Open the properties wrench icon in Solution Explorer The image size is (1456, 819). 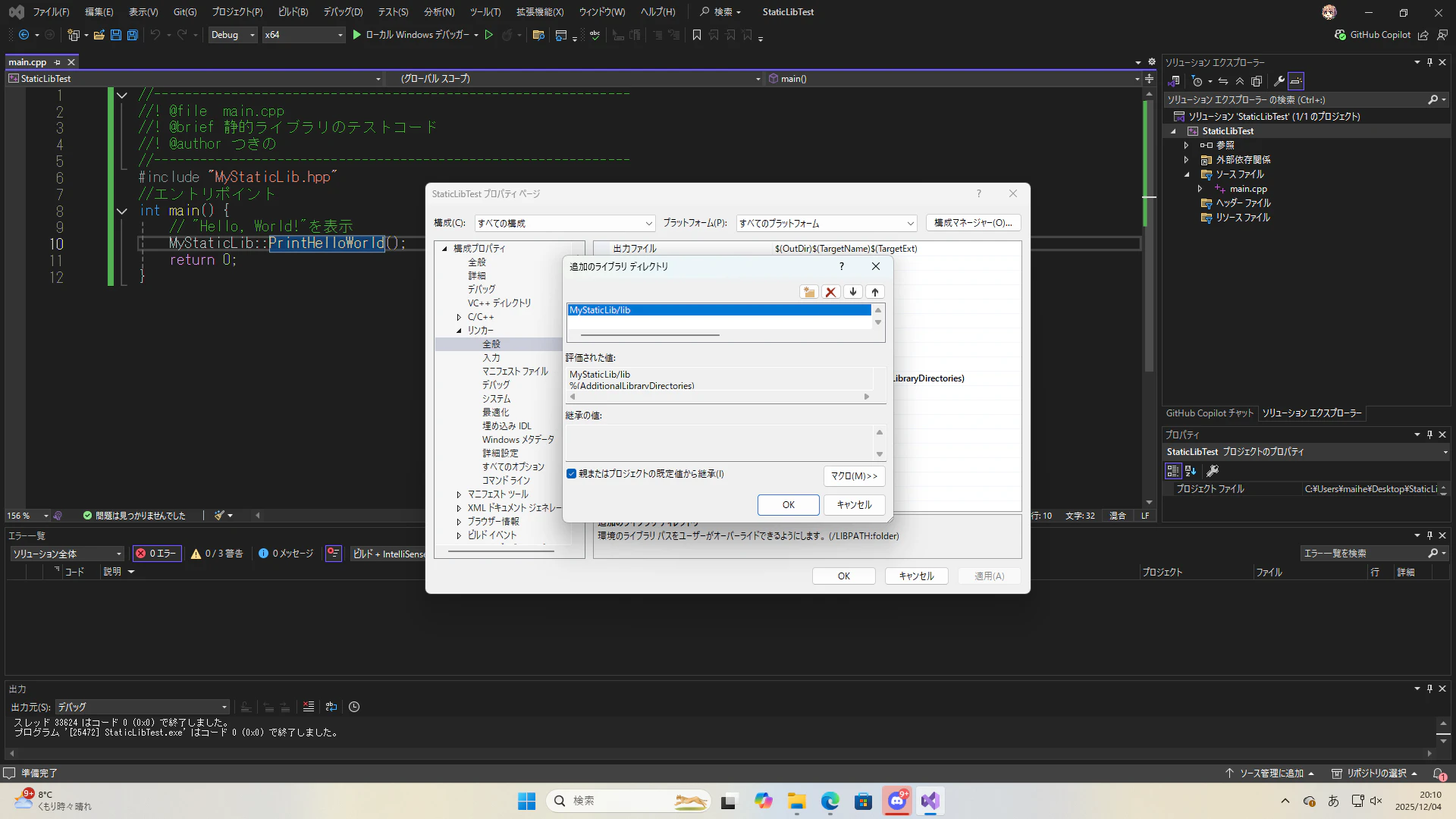point(1279,81)
